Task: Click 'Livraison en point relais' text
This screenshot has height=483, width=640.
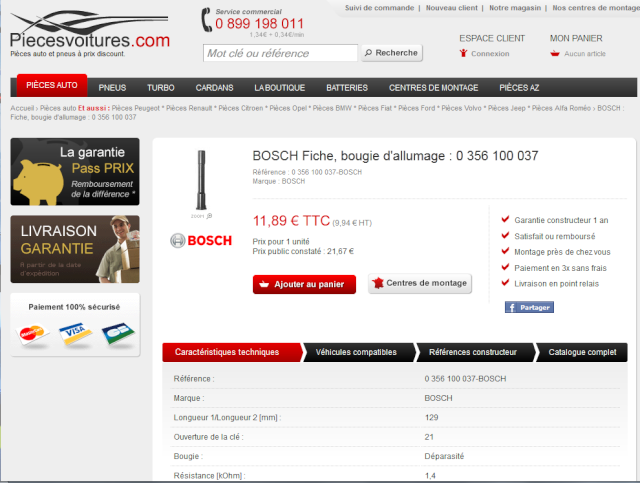Action: (x=556, y=284)
